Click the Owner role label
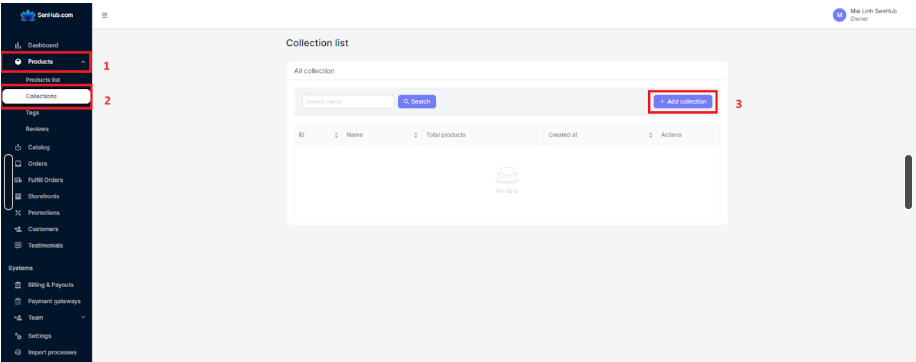 859,19
